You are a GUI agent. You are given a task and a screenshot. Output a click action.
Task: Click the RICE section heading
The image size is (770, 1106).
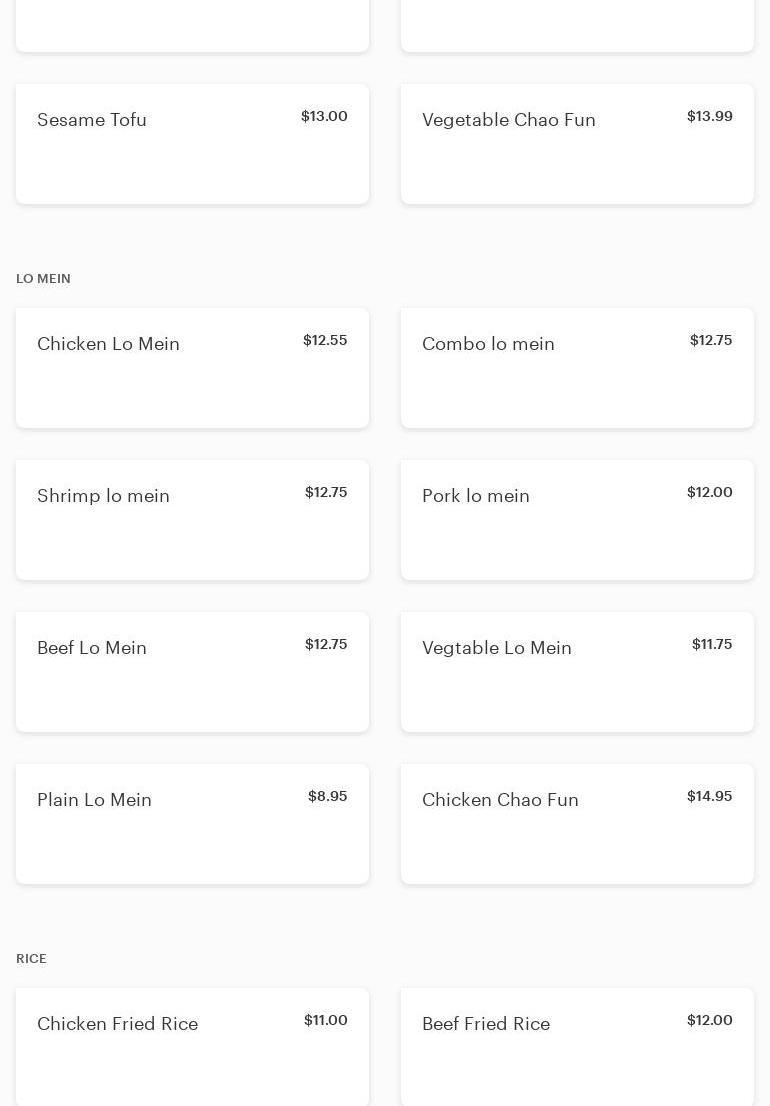pyautogui.click(x=31, y=959)
